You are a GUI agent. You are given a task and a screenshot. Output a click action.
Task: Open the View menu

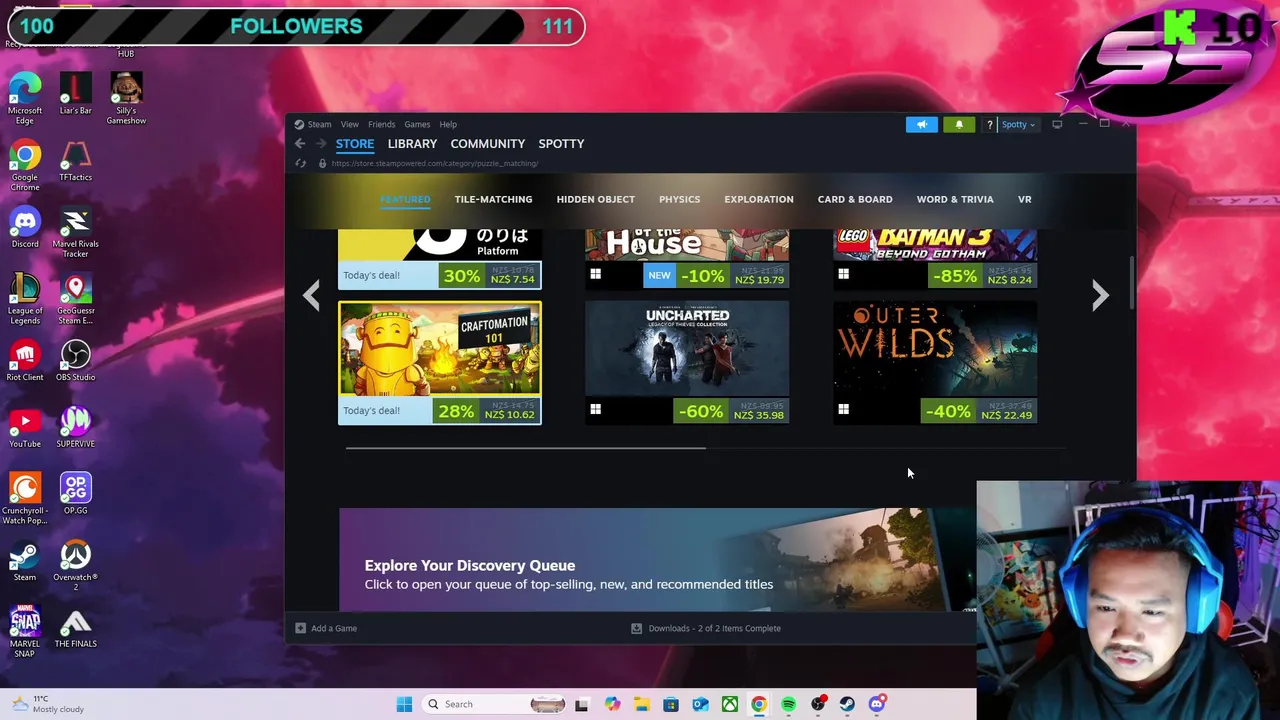coord(349,125)
